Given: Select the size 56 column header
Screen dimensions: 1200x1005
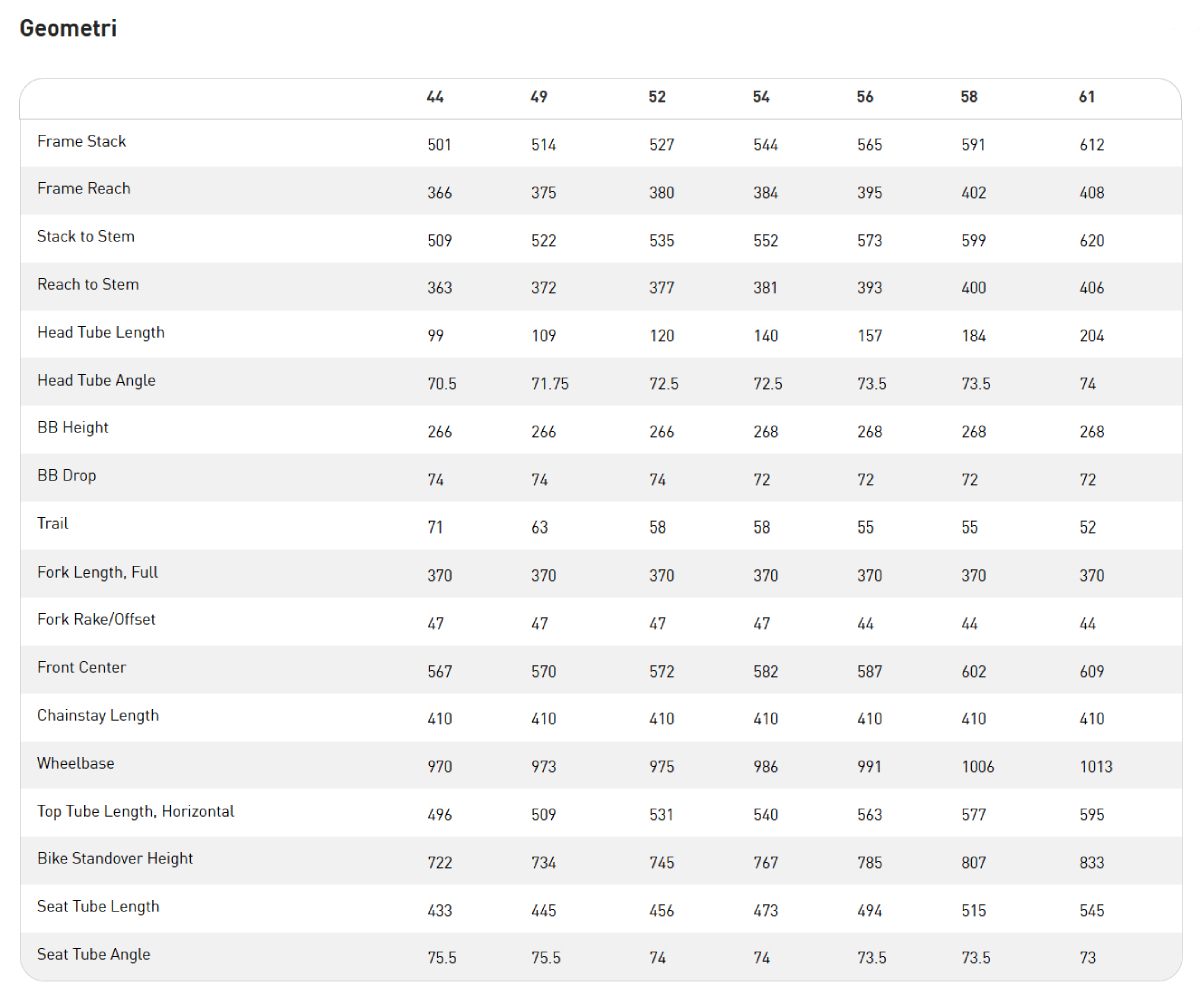Looking at the screenshot, I should point(865,97).
